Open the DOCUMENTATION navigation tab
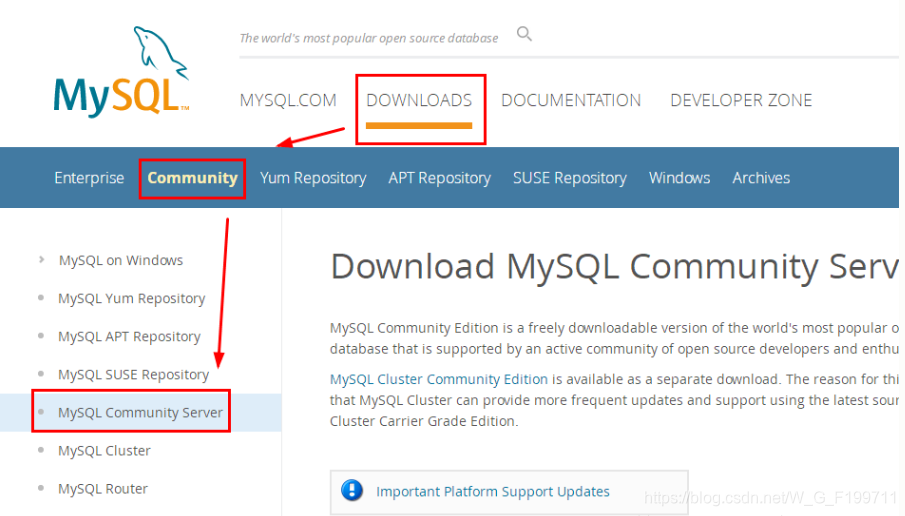 point(571,100)
